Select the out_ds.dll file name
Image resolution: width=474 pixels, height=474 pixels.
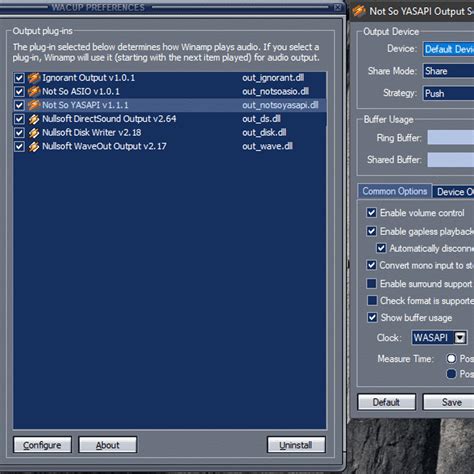click(261, 119)
